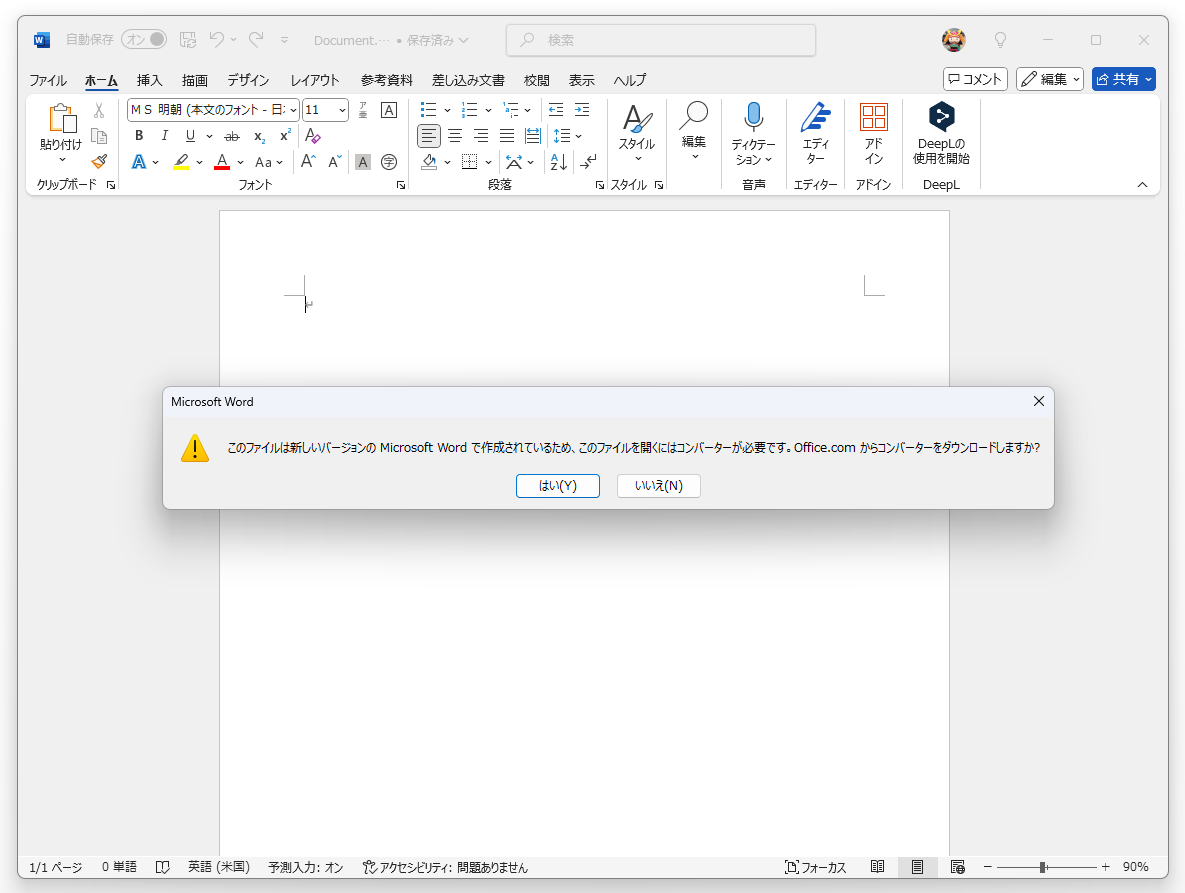
Task: Click いいえ(N) in the dialog
Action: coord(658,486)
